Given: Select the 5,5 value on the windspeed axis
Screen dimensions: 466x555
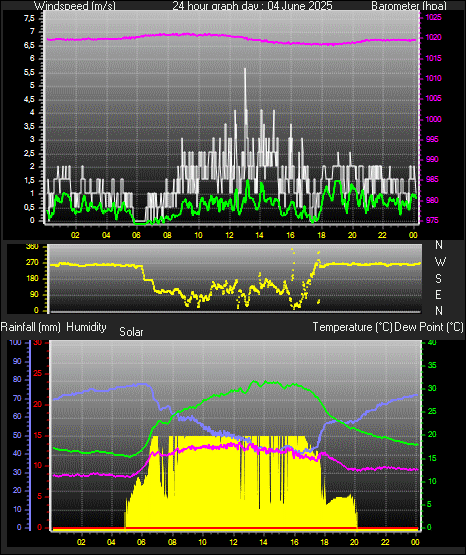Looking at the screenshot, I should point(29,73).
